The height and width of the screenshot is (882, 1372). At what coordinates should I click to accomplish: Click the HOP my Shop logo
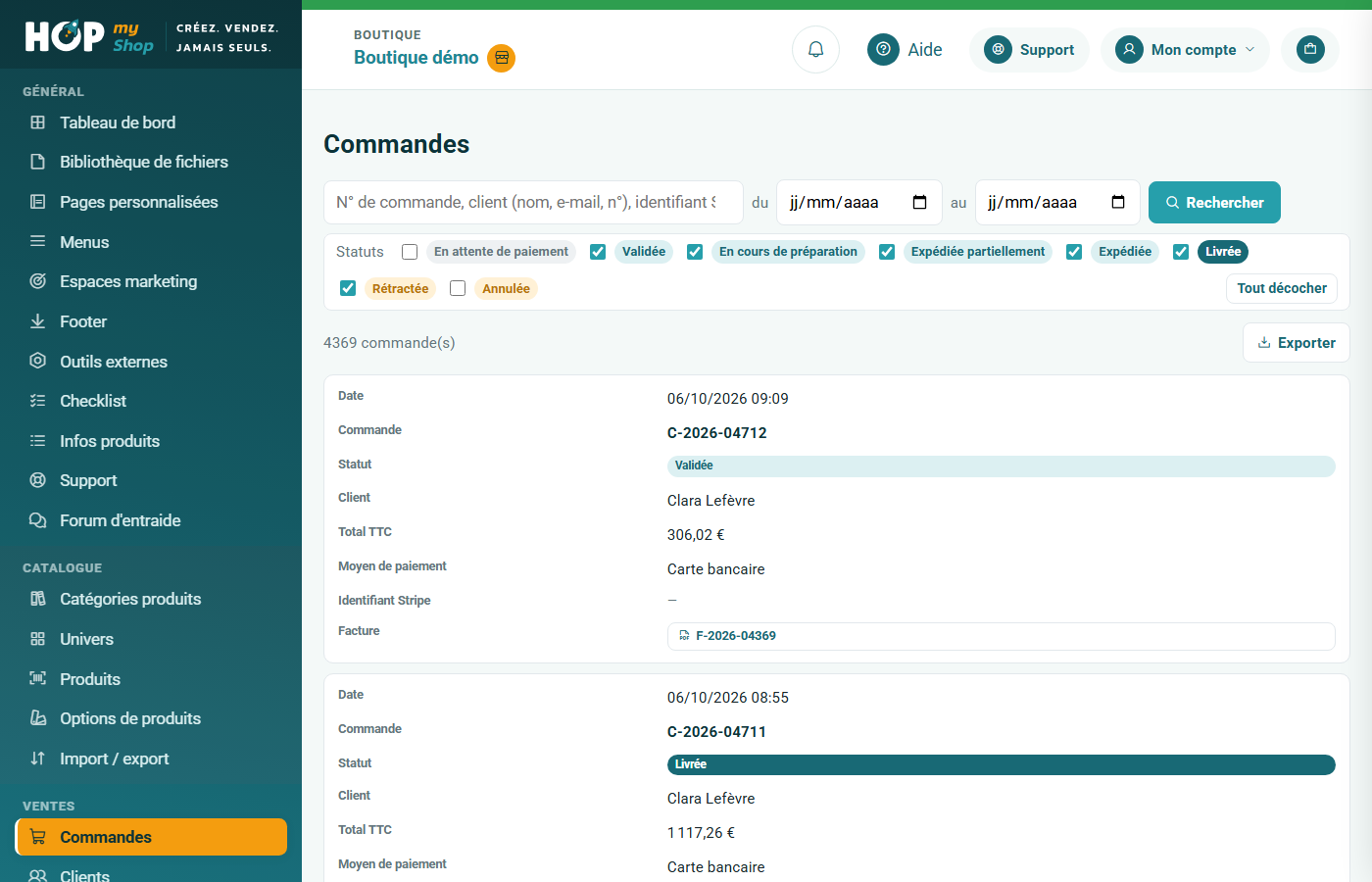pos(89,36)
